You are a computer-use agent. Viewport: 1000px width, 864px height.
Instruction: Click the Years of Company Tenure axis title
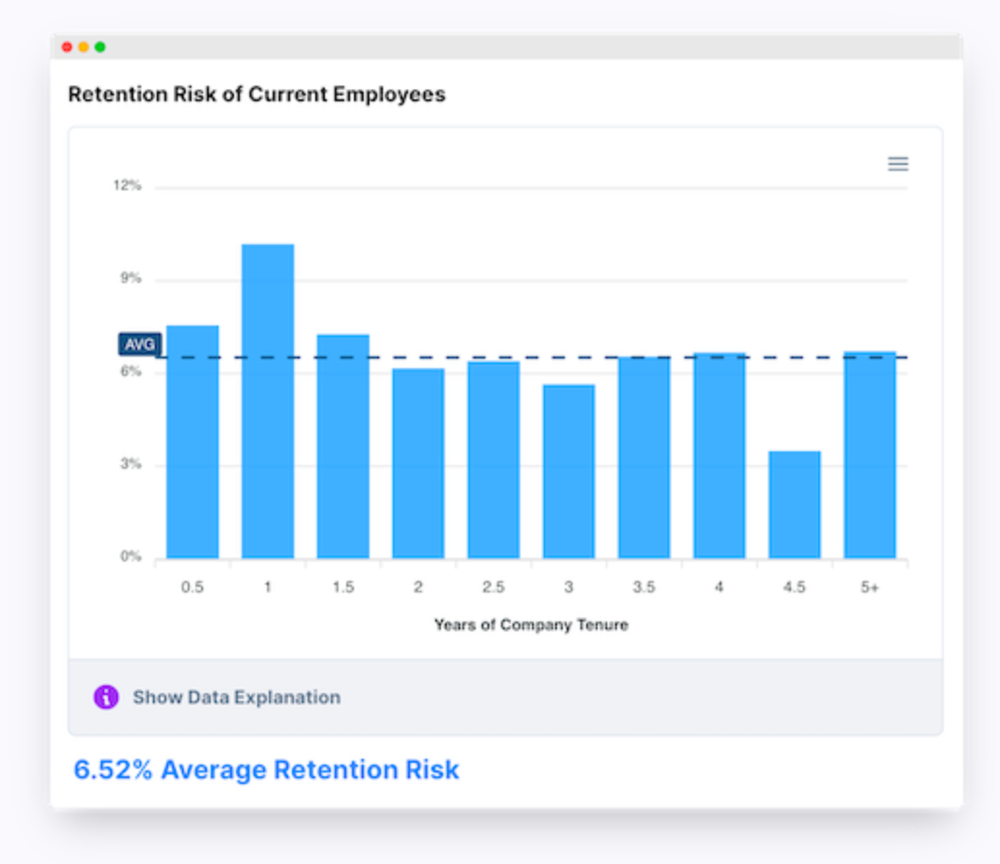[x=531, y=625]
